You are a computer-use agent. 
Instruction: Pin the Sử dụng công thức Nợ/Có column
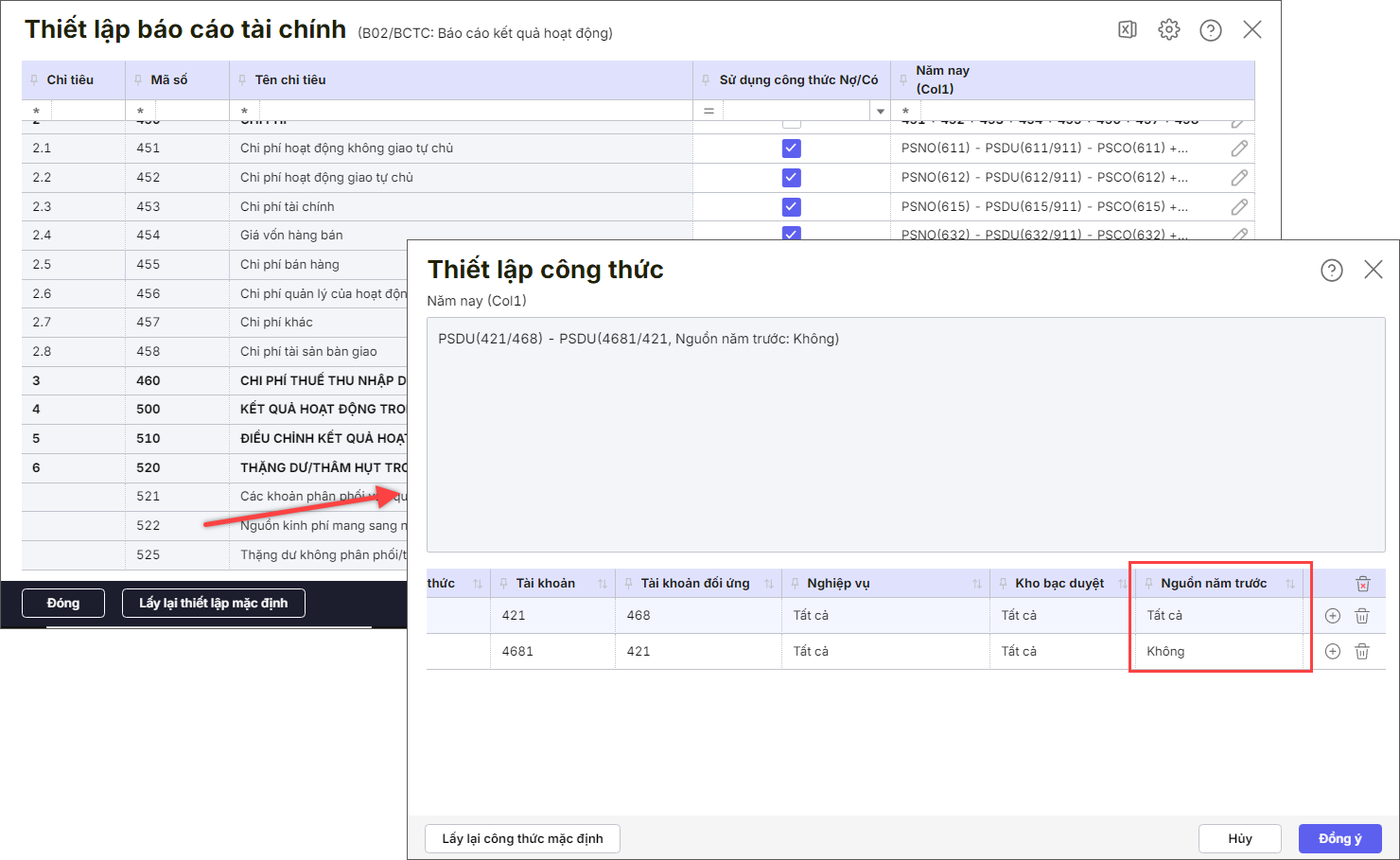click(x=707, y=80)
